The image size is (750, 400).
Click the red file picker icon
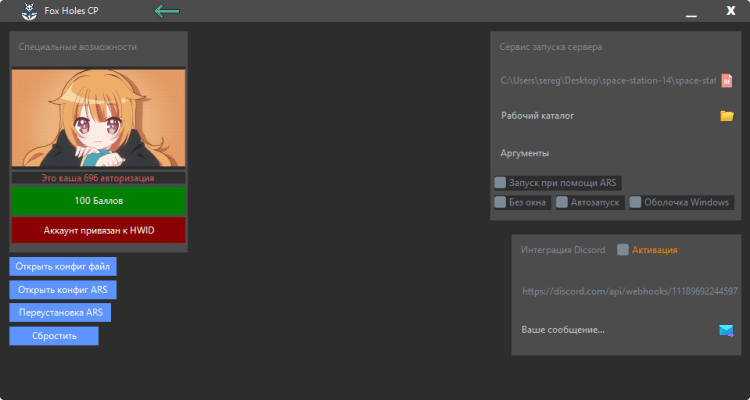[727, 80]
